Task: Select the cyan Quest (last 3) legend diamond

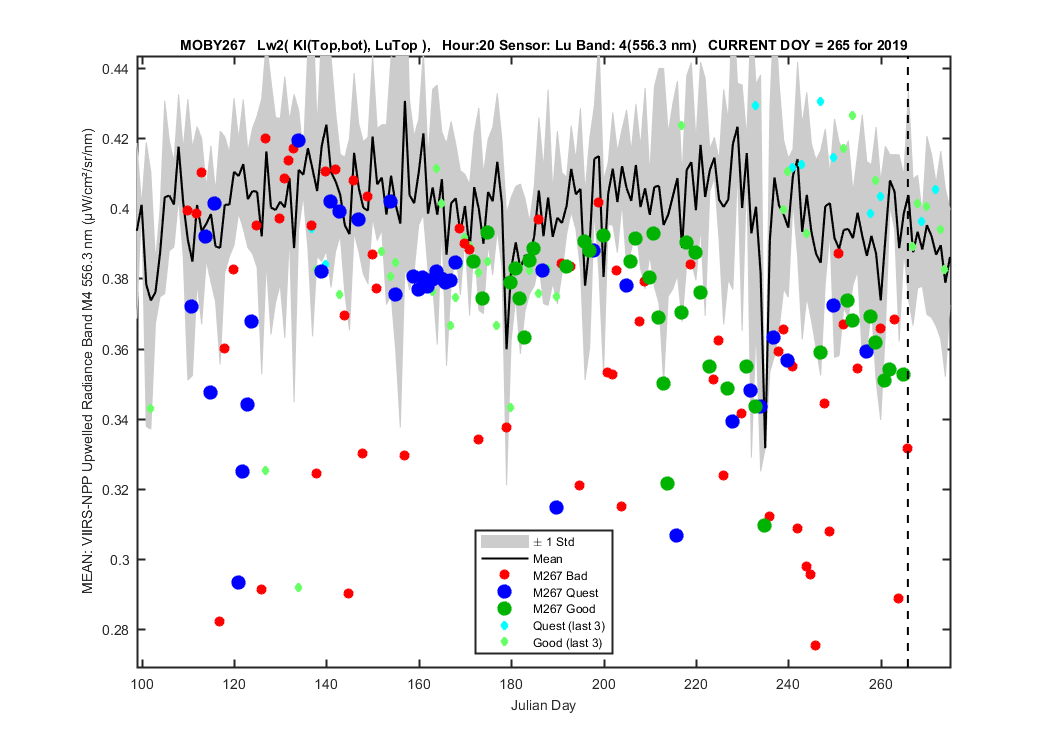Action: (504, 625)
